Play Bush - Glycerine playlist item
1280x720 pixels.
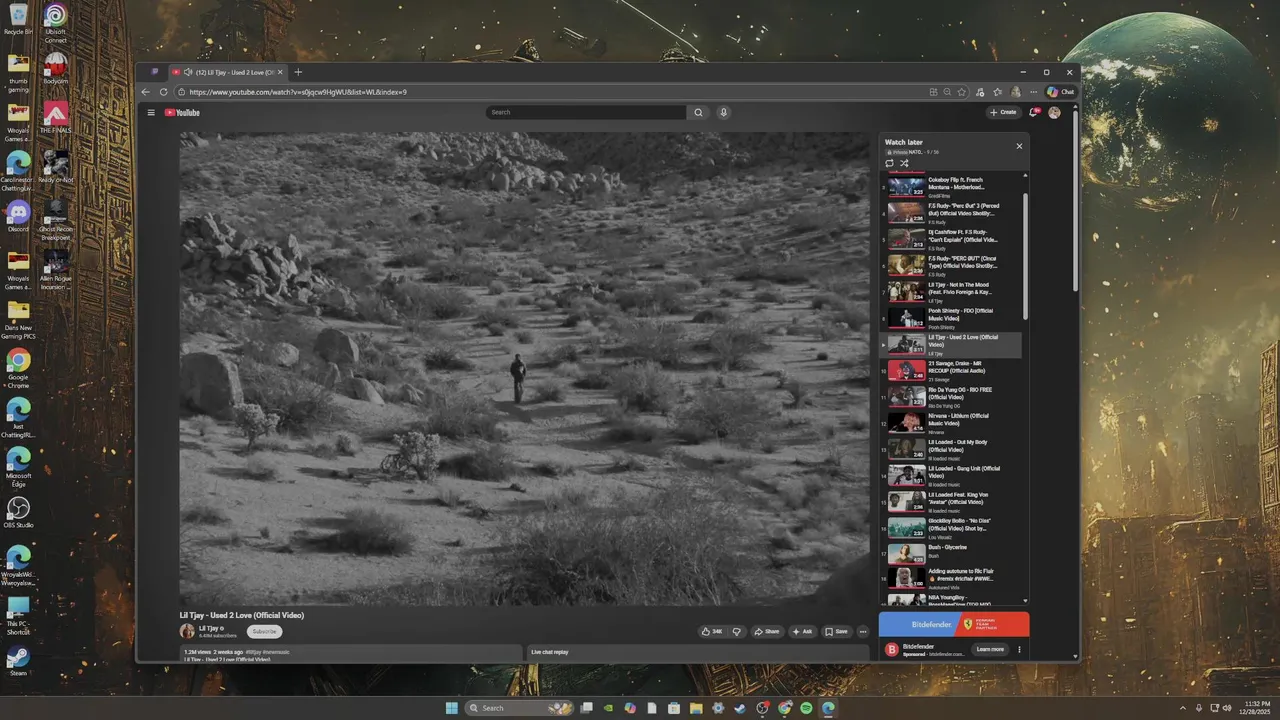coord(952,553)
